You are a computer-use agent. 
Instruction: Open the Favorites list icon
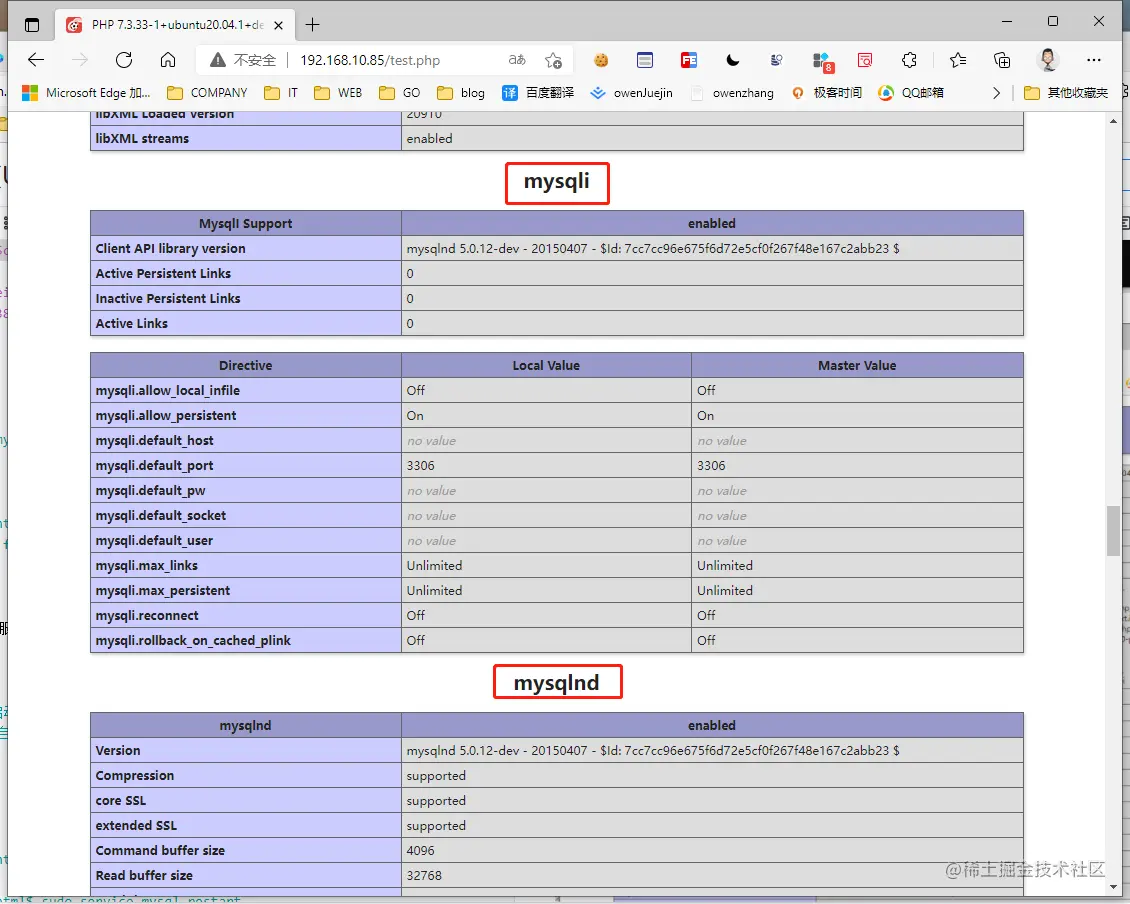point(958,60)
